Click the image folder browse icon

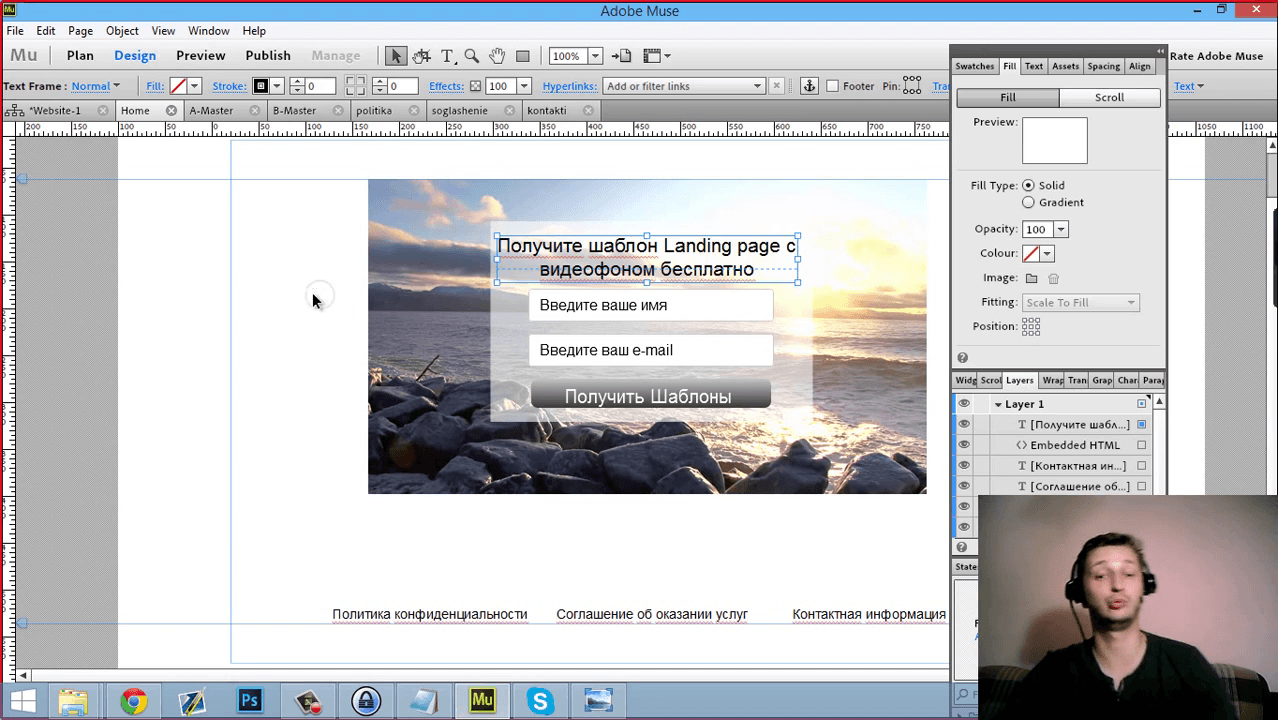(1031, 279)
